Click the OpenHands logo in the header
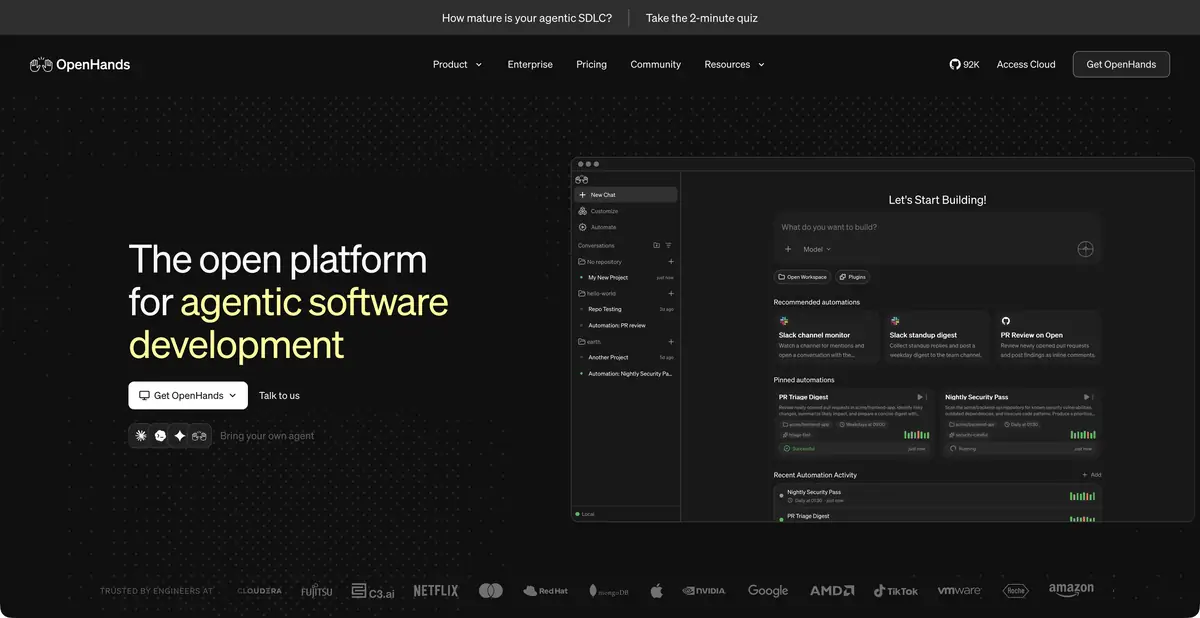This screenshot has height=618, width=1200. click(80, 64)
